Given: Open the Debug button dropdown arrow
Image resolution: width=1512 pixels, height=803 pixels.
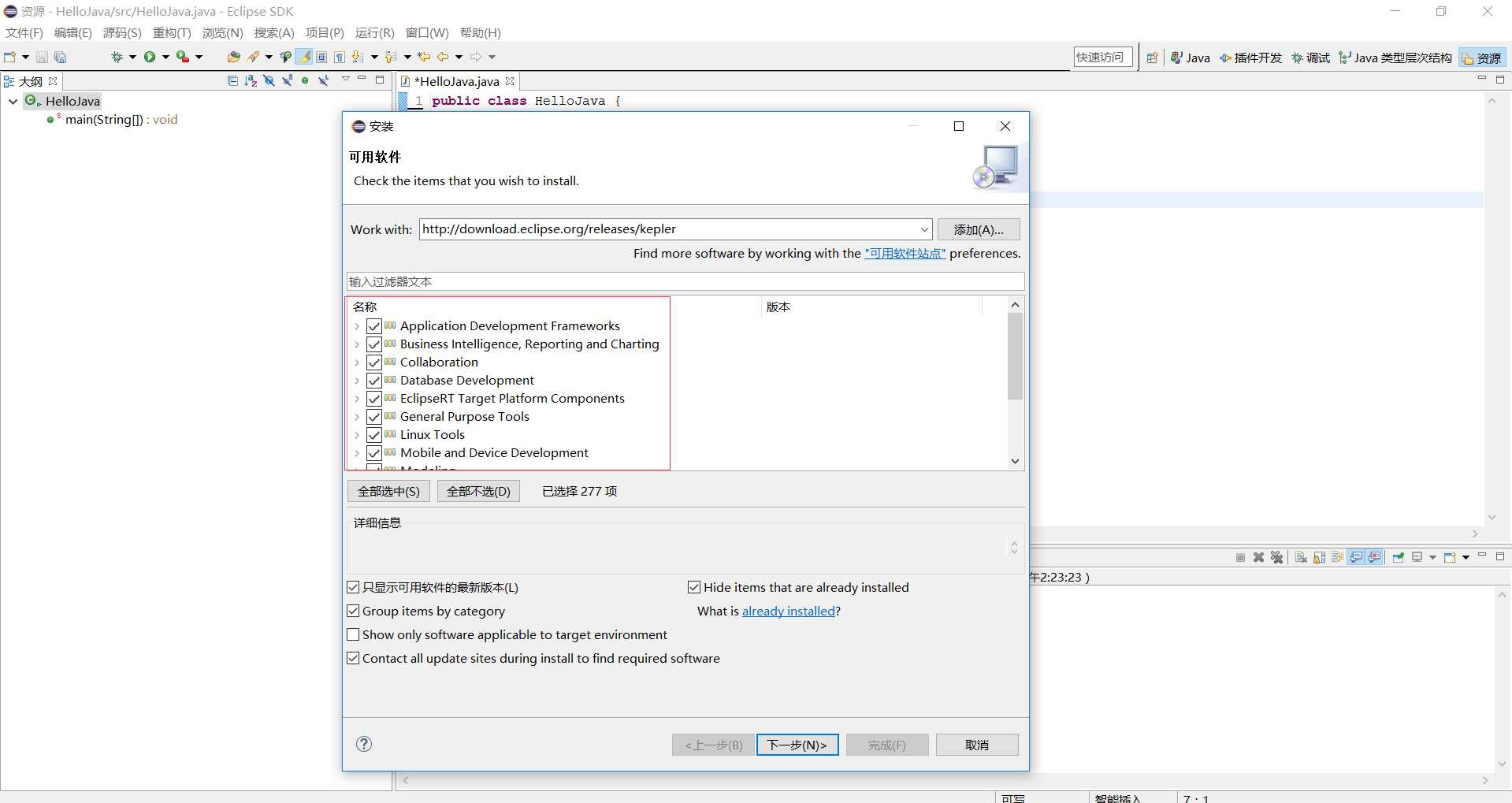Looking at the screenshot, I should point(132,57).
